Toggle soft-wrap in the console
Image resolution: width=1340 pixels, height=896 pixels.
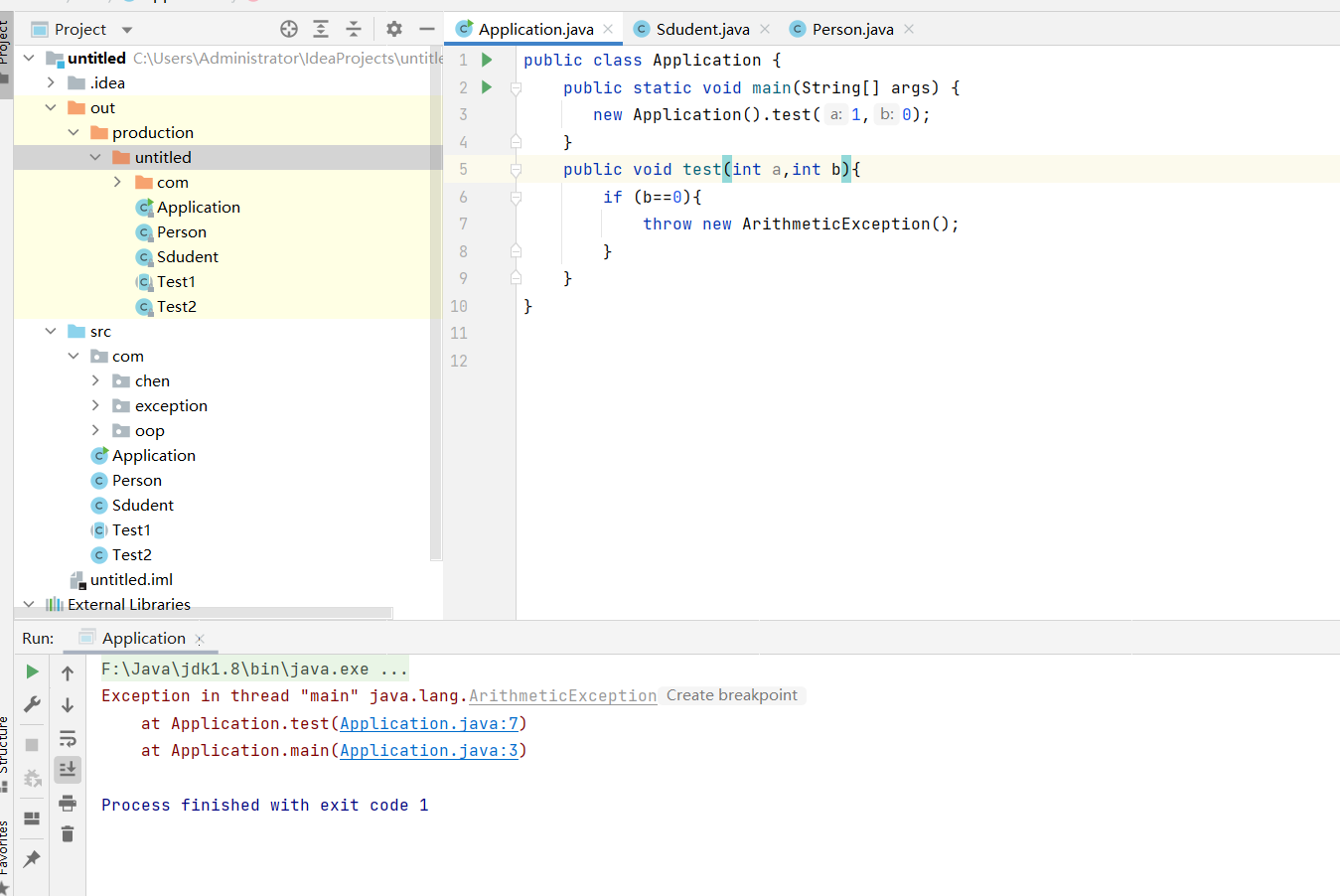(68, 738)
